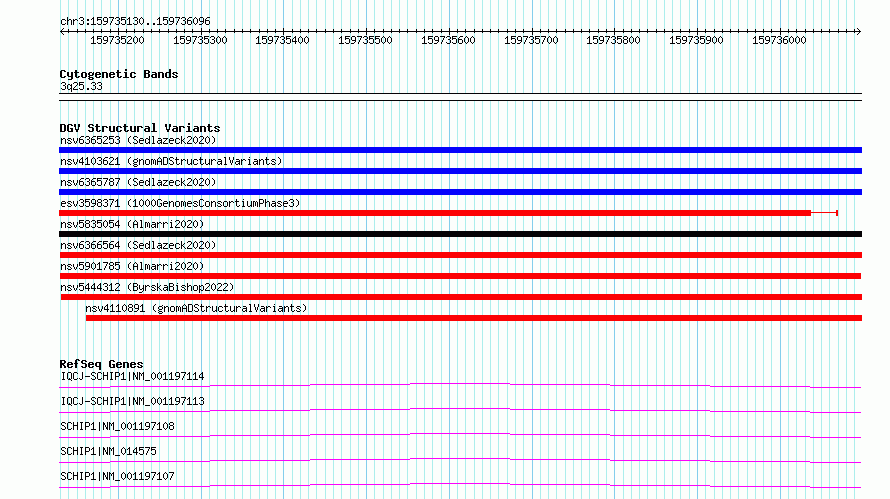This screenshot has height=499, width=890.
Task: Open variant nsv4110891 (gnomADStructuralVariants) label
Action: (x=196, y=308)
